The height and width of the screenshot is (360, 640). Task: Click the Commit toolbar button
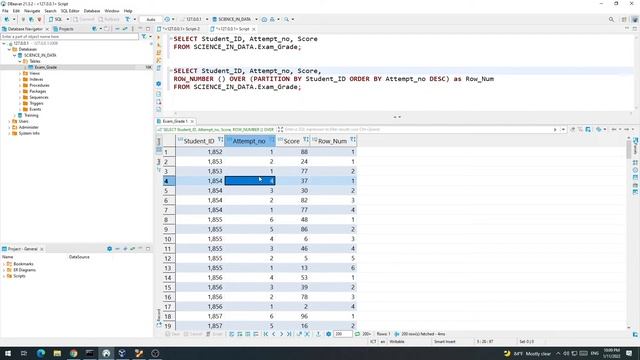[x=84, y=19]
